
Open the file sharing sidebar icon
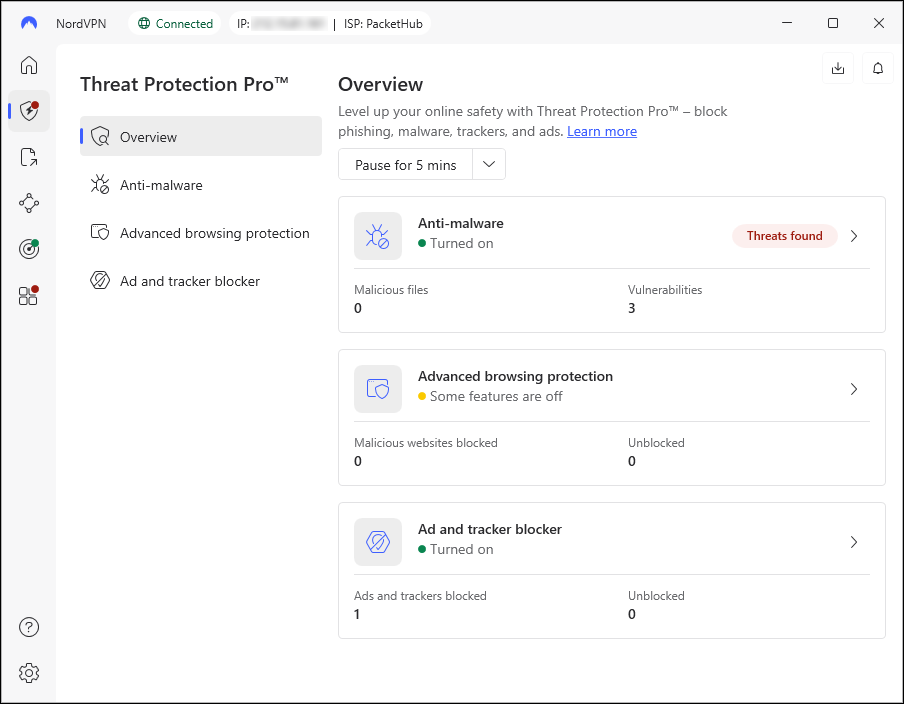coord(29,157)
